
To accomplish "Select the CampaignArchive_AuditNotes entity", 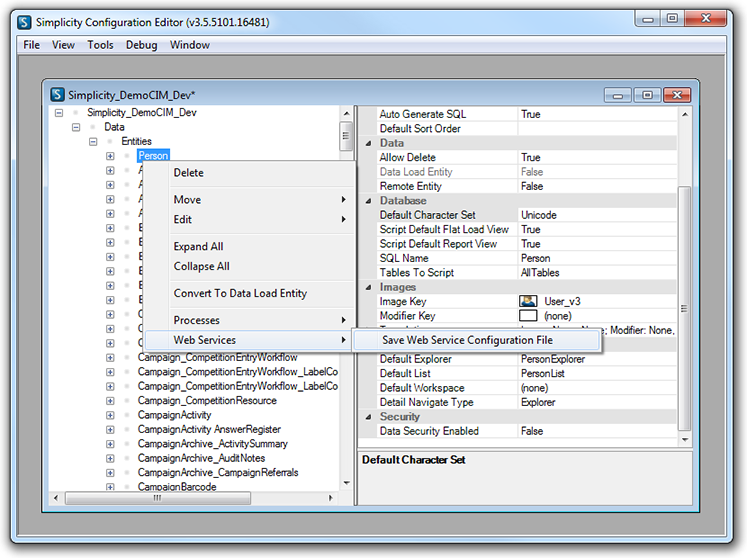I will point(202,458).
